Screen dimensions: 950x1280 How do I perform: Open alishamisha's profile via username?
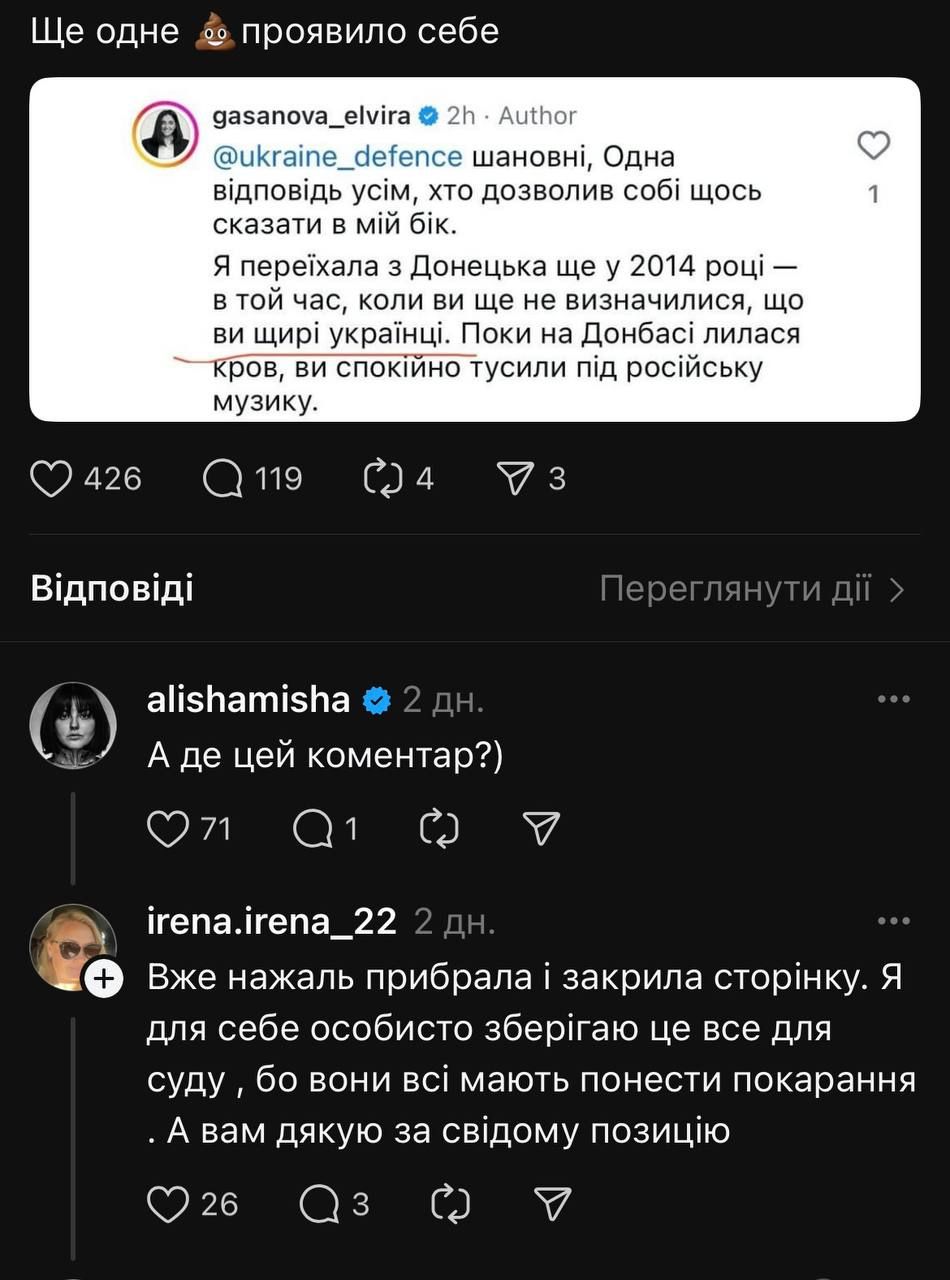[x=248, y=700]
